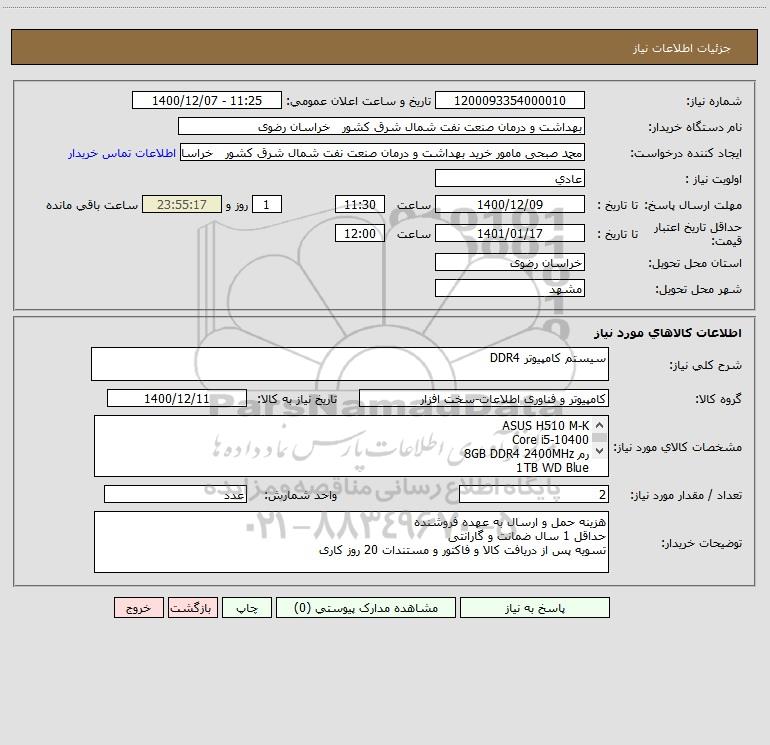This screenshot has width=770, height=745.
Task: Click 8GB DDR4 2400MHz specification line
Action: click(526, 454)
